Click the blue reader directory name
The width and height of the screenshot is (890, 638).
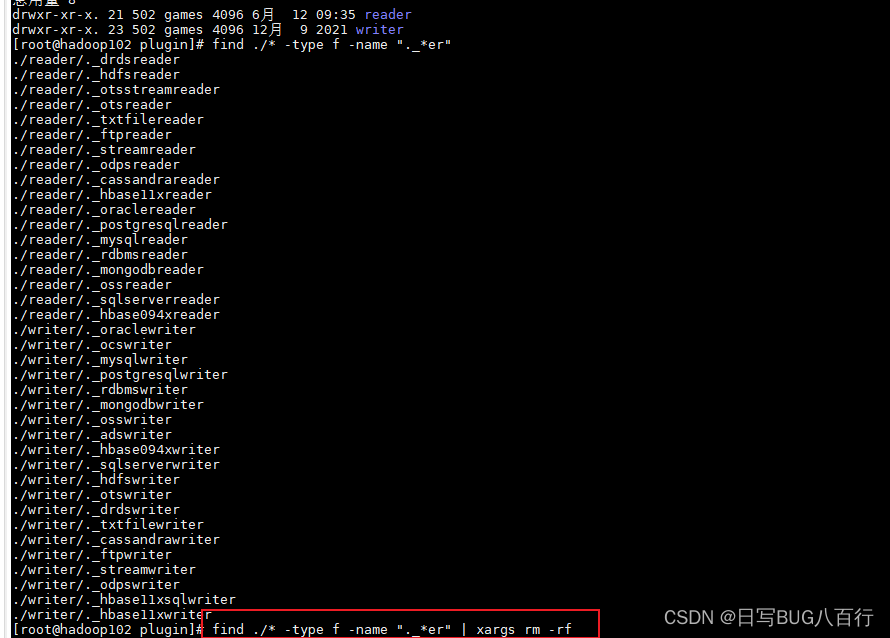coord(388,14)
